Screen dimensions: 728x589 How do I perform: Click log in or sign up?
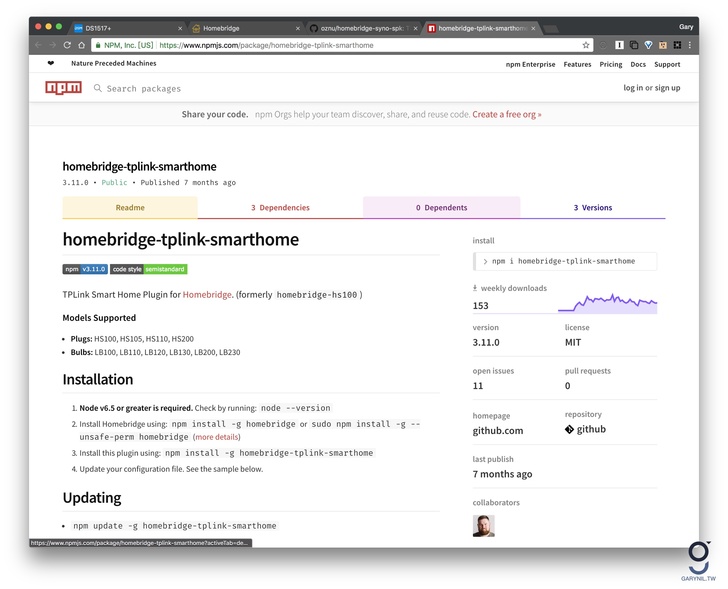coord(651,88)
